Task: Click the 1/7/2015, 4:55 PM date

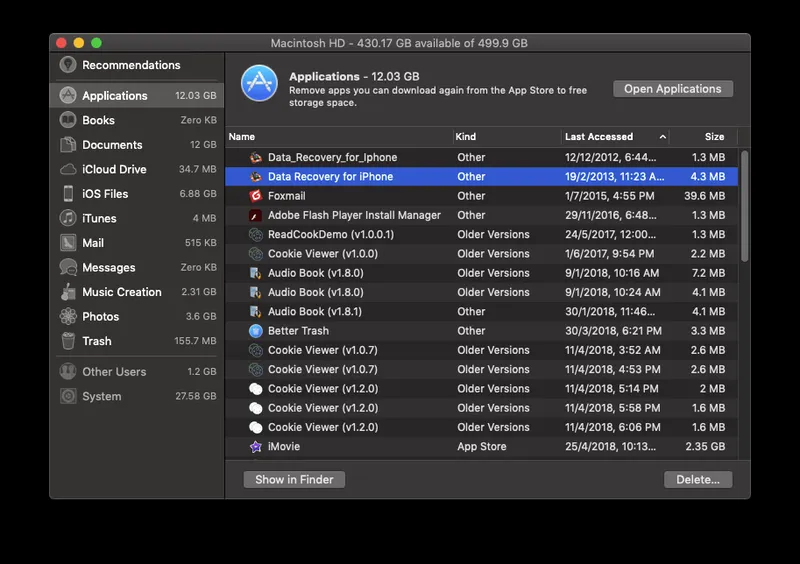Action: tap(610, 196)
